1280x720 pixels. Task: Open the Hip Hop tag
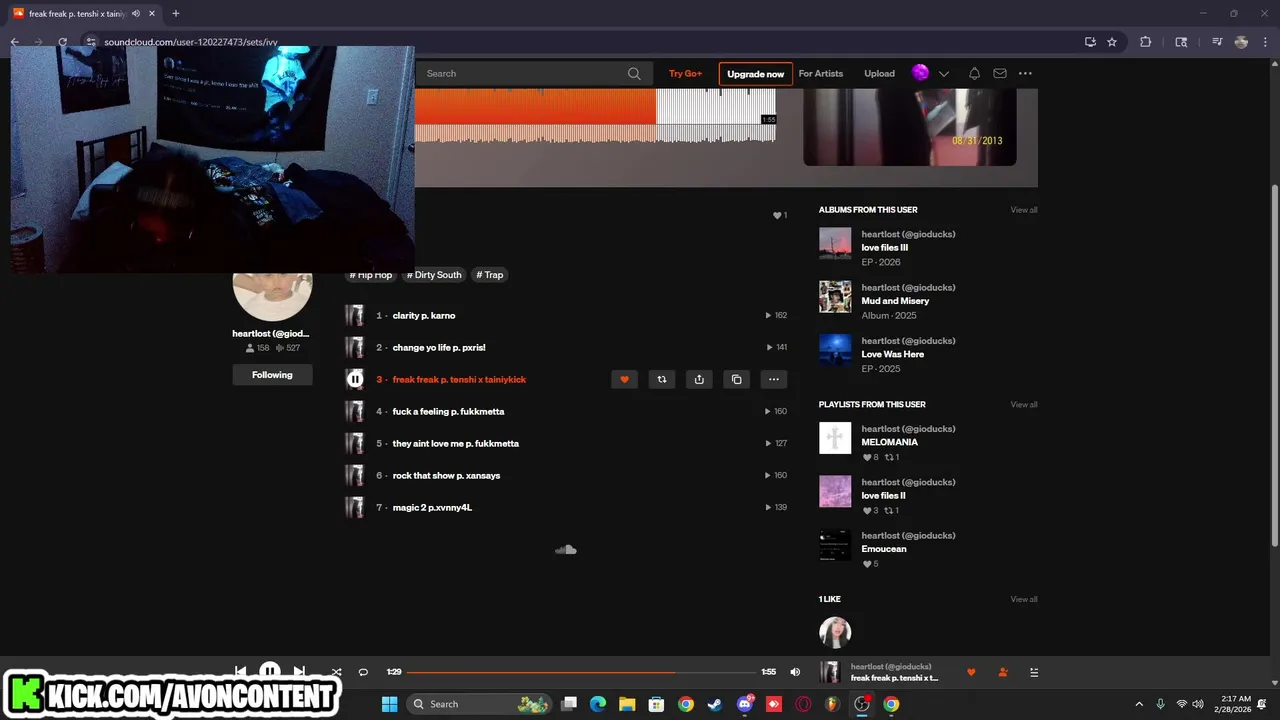(x=371, y=275)
